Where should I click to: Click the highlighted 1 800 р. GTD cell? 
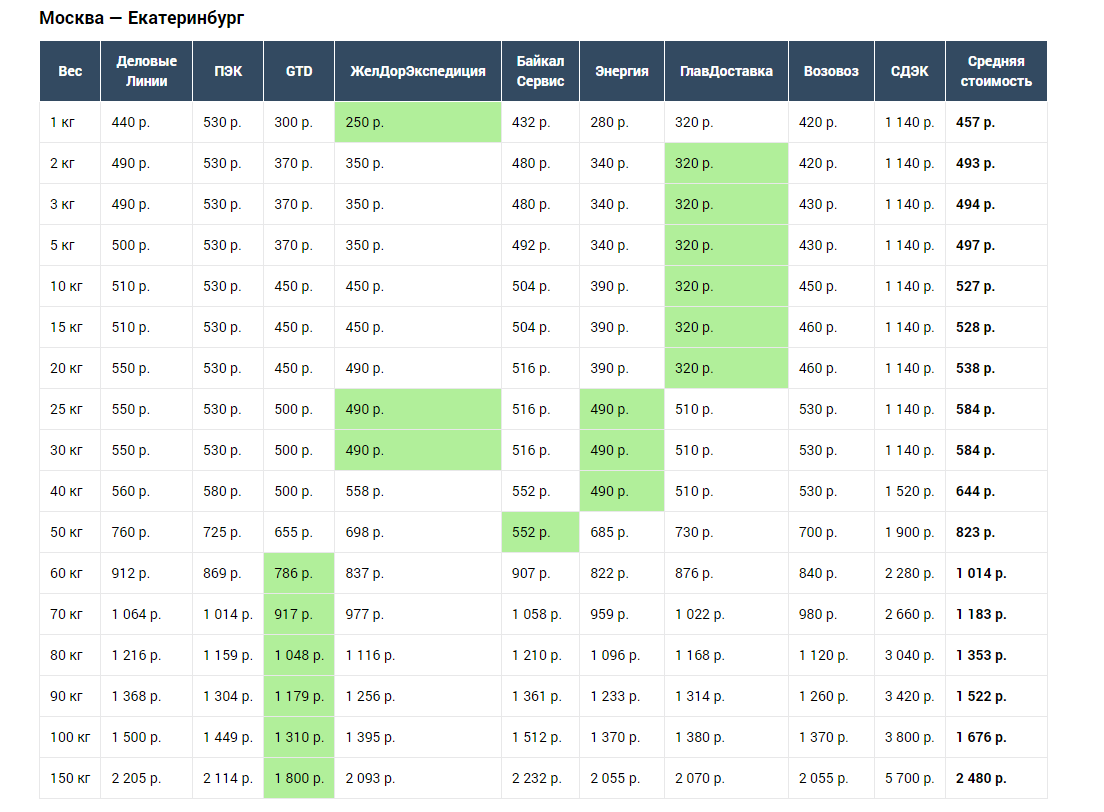tap(299, 778)
